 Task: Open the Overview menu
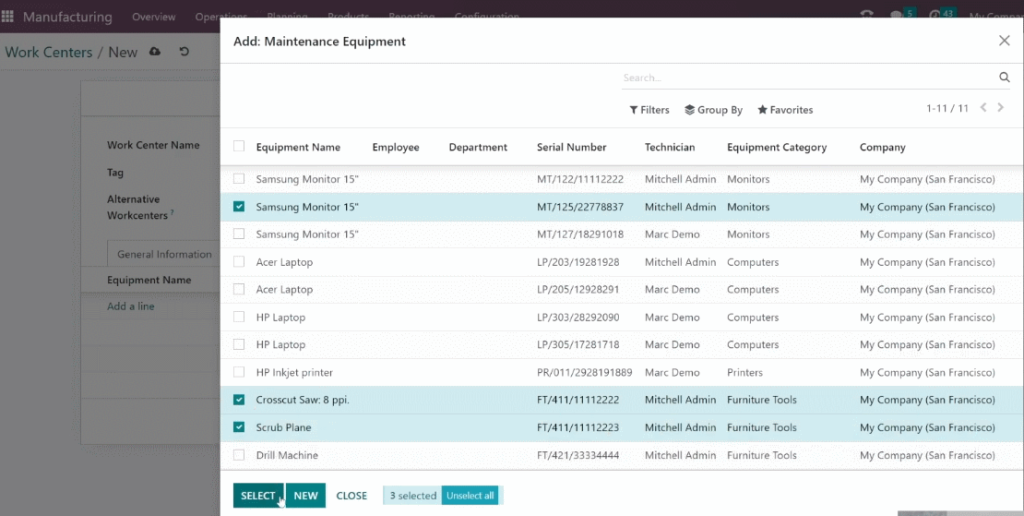(x=153, y=17)
